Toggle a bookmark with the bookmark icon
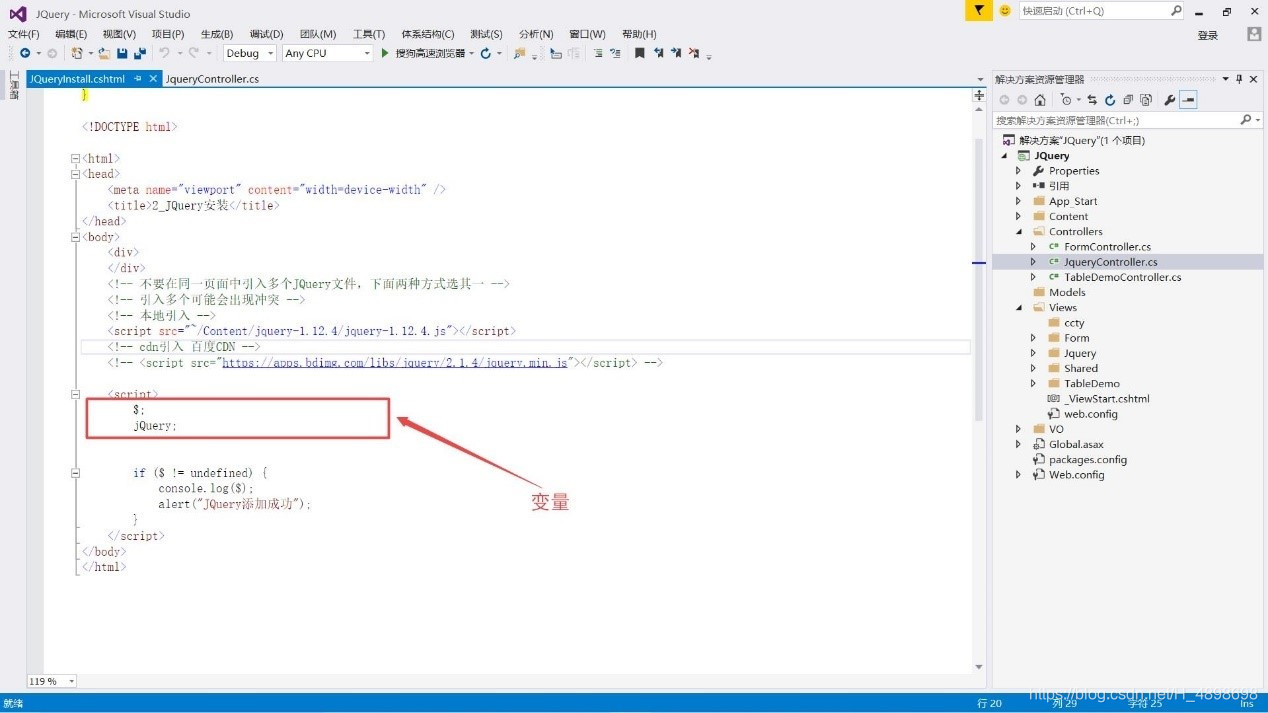 (x=639, y=53)
